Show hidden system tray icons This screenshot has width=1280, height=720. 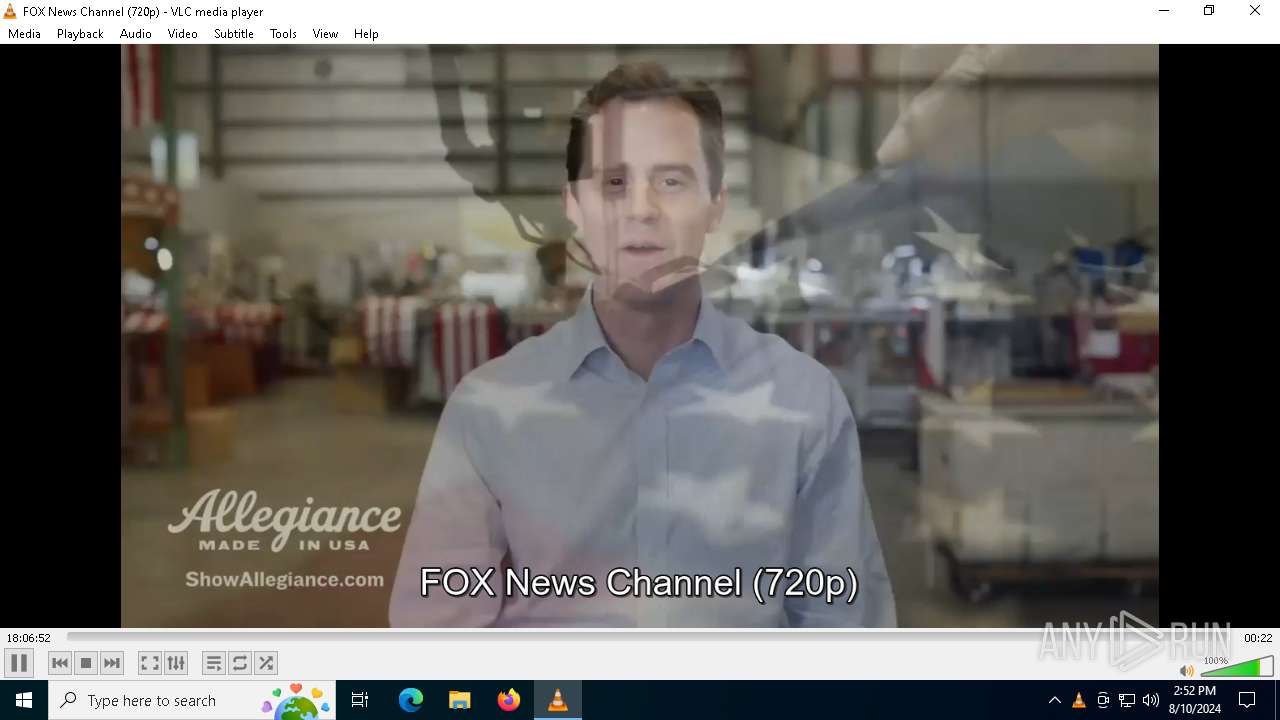click(x=1054, y=700)
